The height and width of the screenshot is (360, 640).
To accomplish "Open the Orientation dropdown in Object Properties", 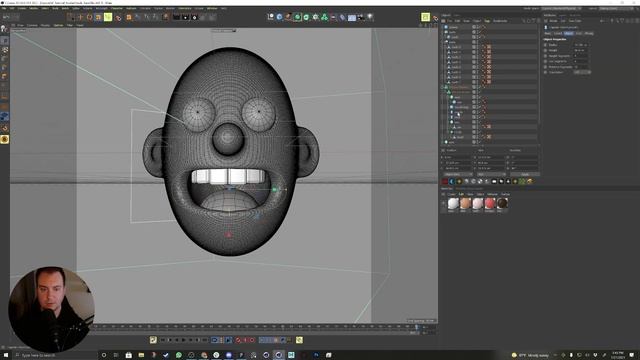I will point(582,72).
